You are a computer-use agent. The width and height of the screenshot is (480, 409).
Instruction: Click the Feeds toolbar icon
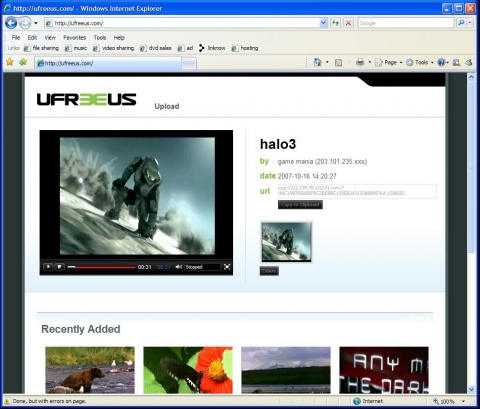point(338,62)
